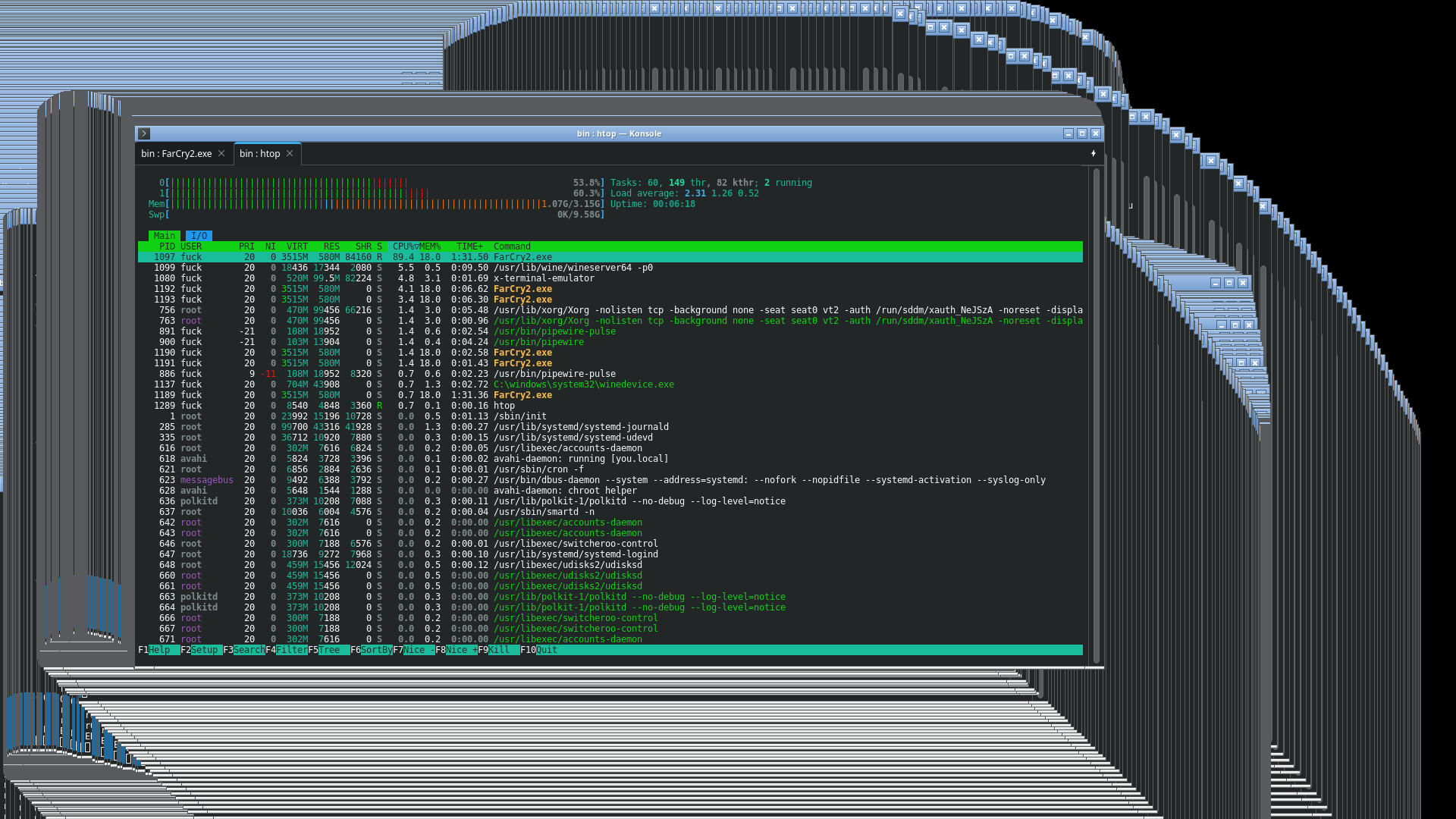
Task: Select the FarCry2.exe process with PID 1097
Action: click(x=610, y=257)
